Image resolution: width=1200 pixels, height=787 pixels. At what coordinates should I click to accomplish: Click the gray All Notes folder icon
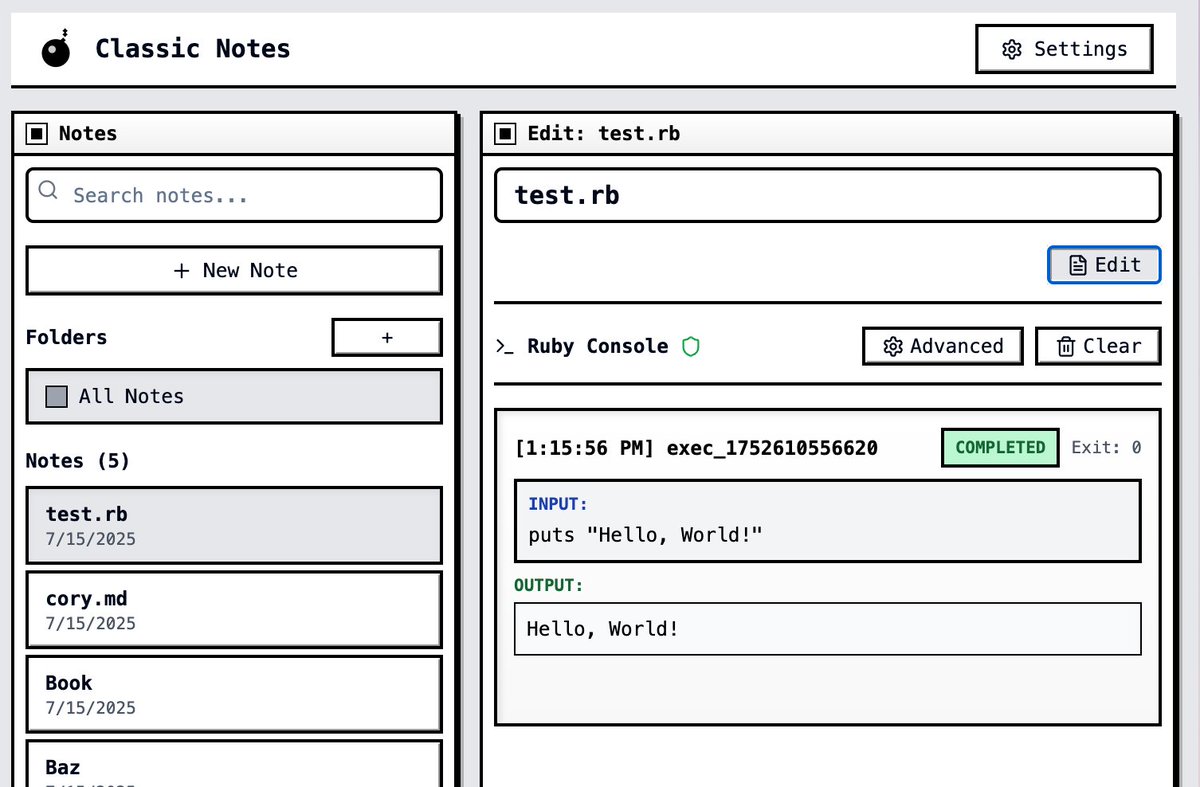point(57,397)
